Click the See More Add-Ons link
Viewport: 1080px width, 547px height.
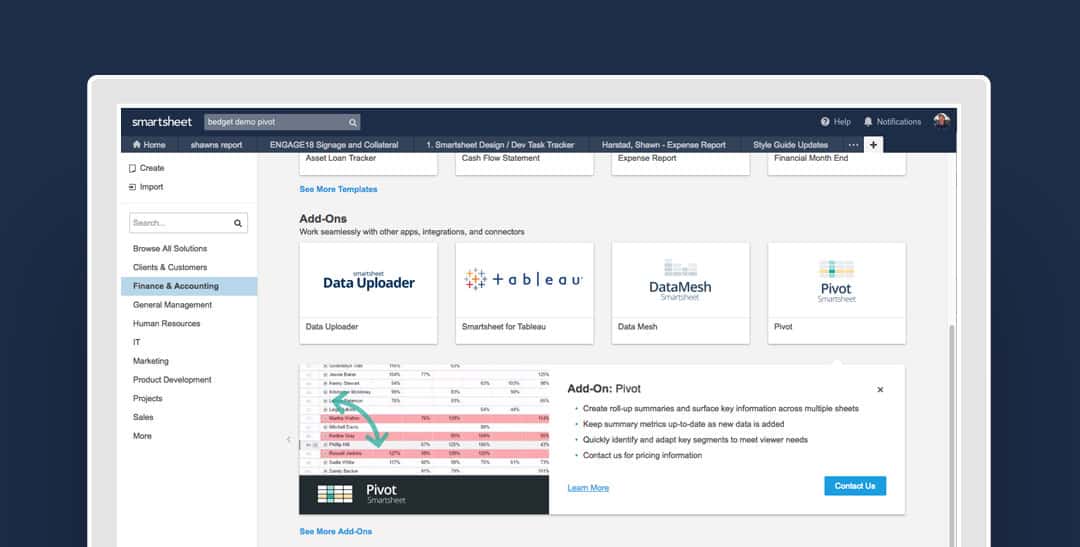coord(335,532)
